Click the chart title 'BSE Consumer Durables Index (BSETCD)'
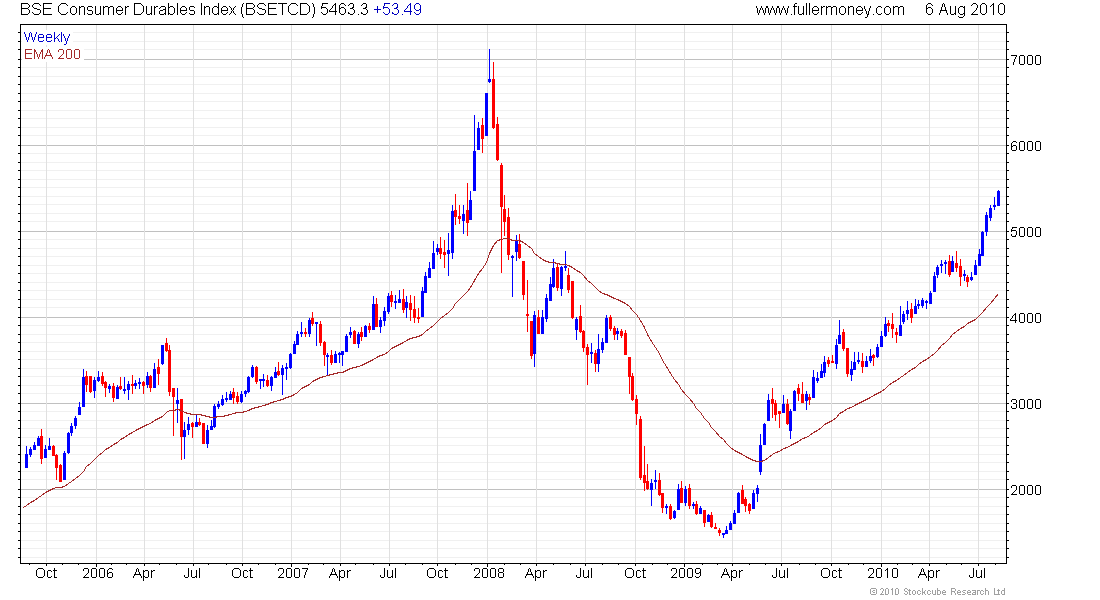This screenshot has width=1100, height=600. tap(168, 10)
